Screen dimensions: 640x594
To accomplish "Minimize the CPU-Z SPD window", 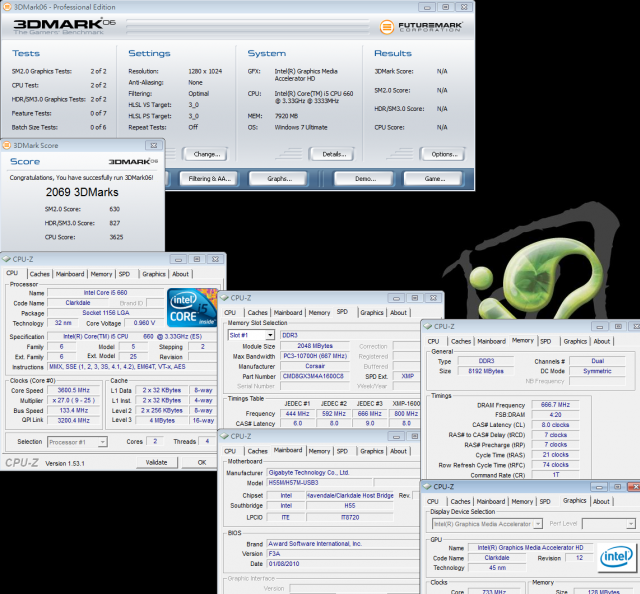I will [x=396, y=298].
